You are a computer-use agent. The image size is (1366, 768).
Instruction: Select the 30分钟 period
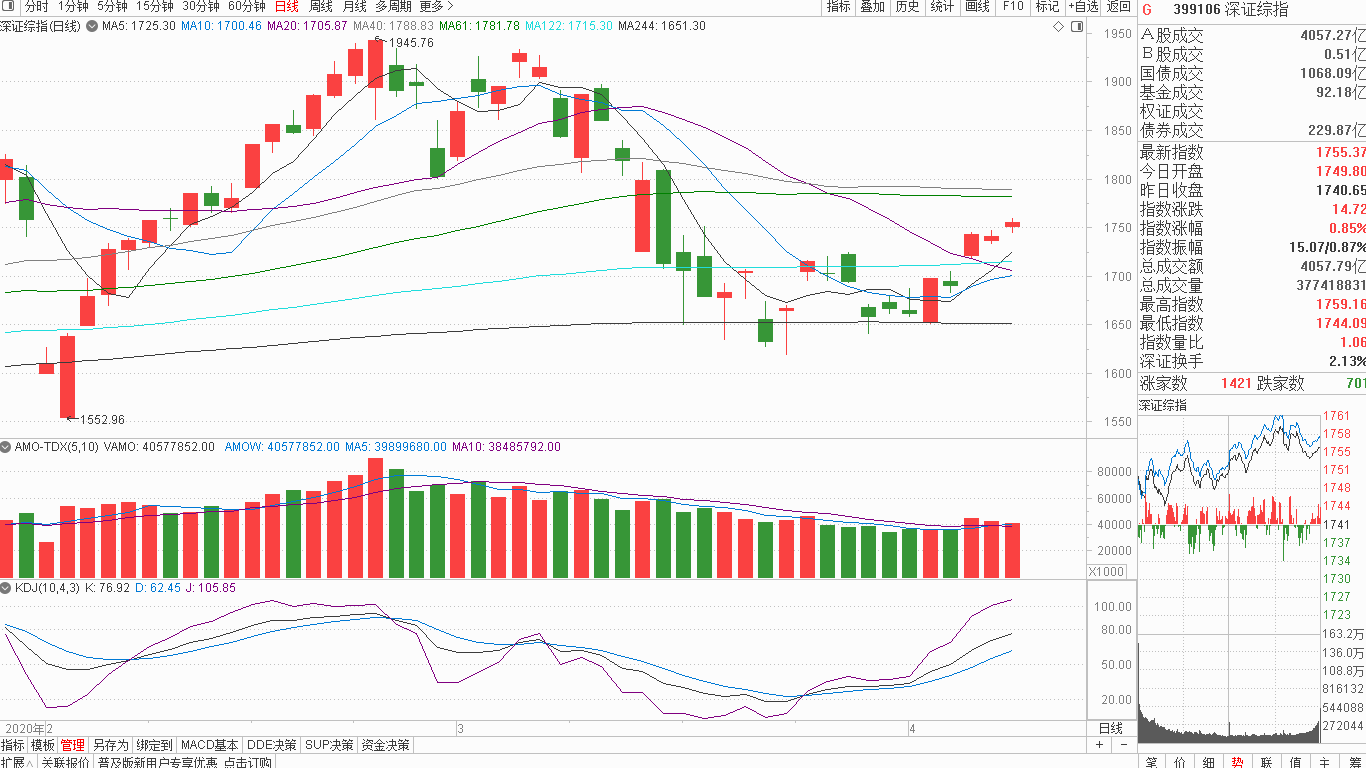pos(200,6)
